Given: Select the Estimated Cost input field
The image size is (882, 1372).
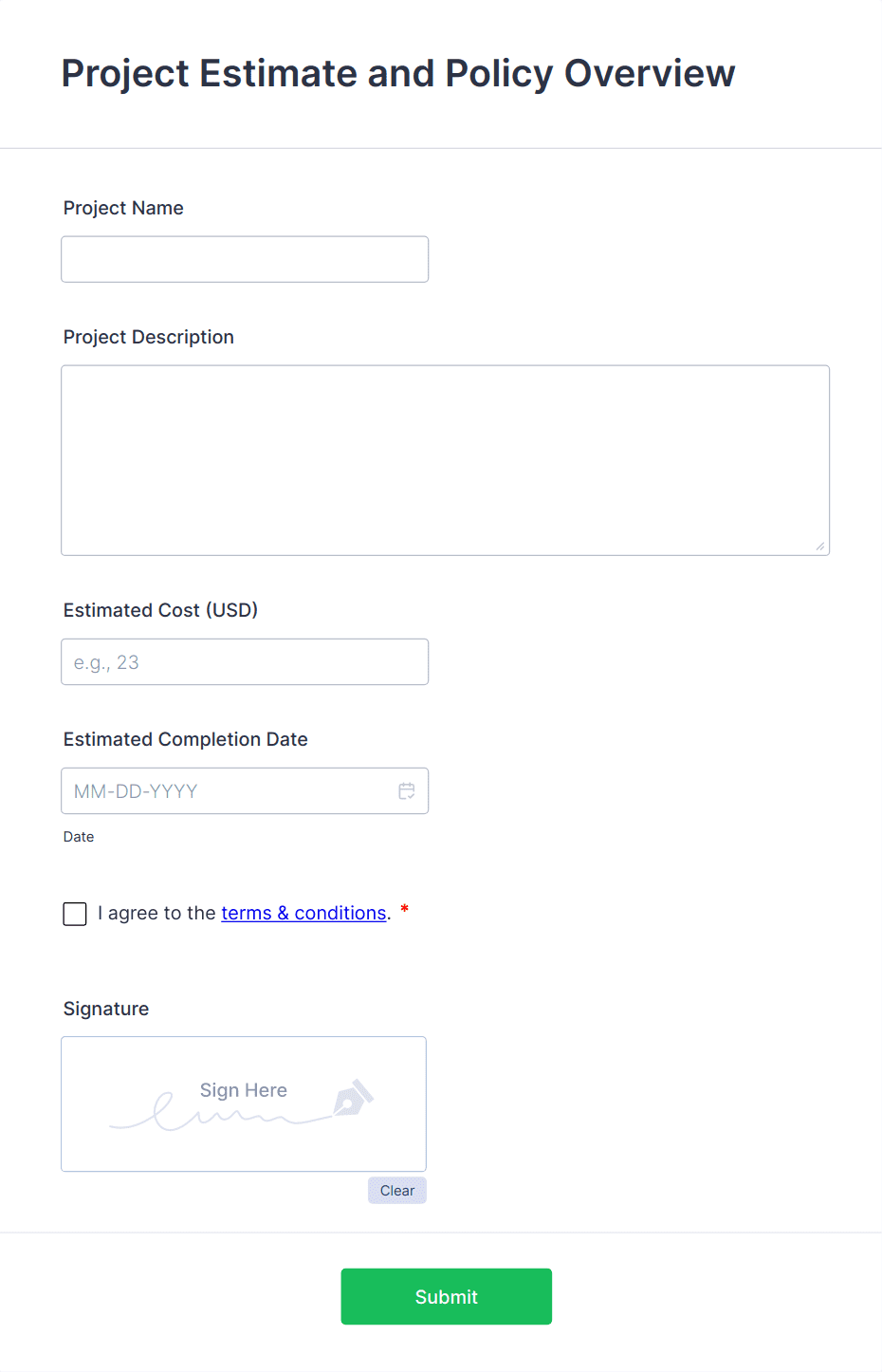Looking at the screenshot, I should [245, 662].
